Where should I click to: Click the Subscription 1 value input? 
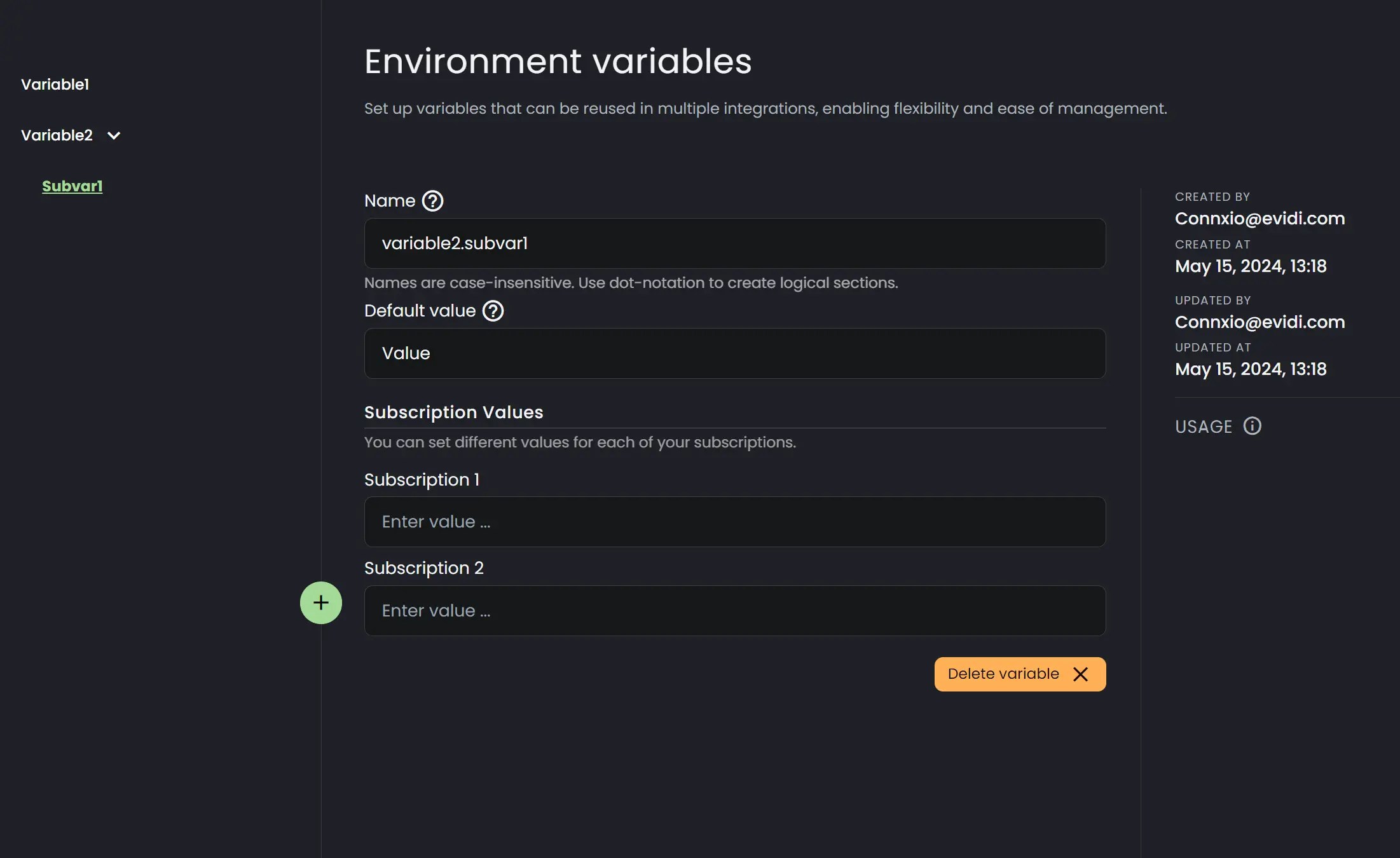(x=735, y=522)
